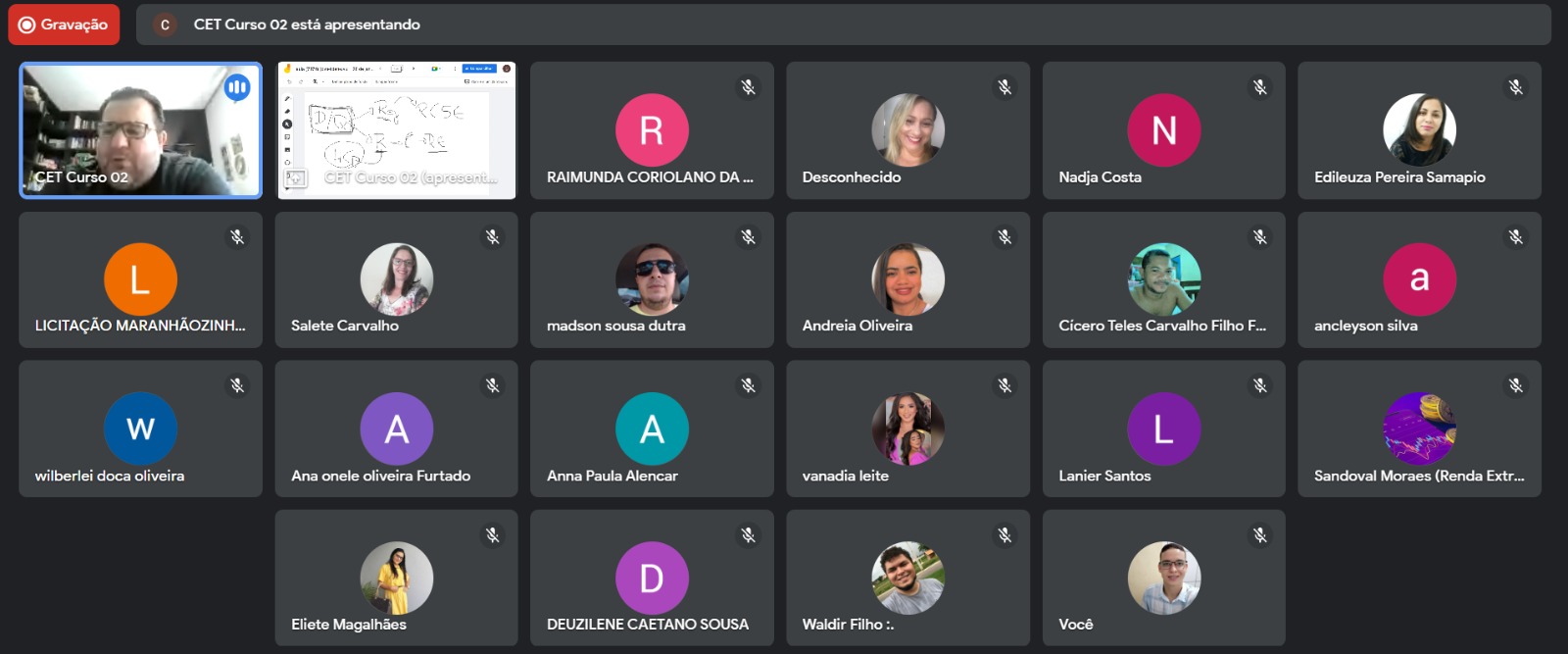The image size is (1568, 654).
Task: Click Cícero Teles Carvalho Filho profile photo
Action: point(1164,279)
